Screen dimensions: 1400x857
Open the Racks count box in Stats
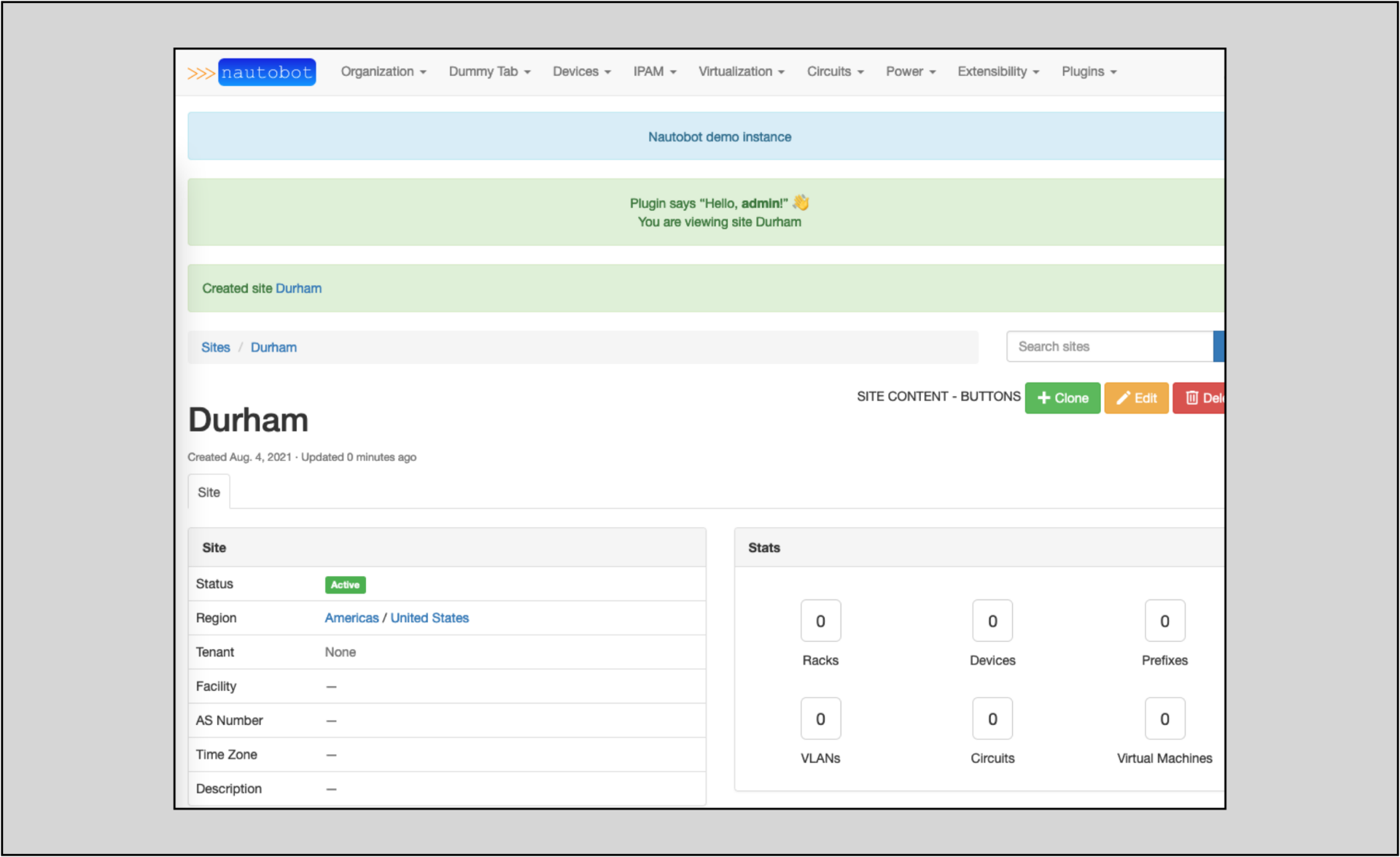coord(820,621)
